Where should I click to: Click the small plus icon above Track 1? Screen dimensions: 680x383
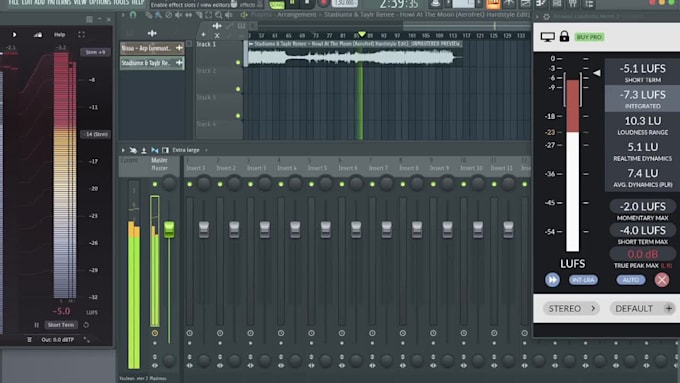[203, 35]
